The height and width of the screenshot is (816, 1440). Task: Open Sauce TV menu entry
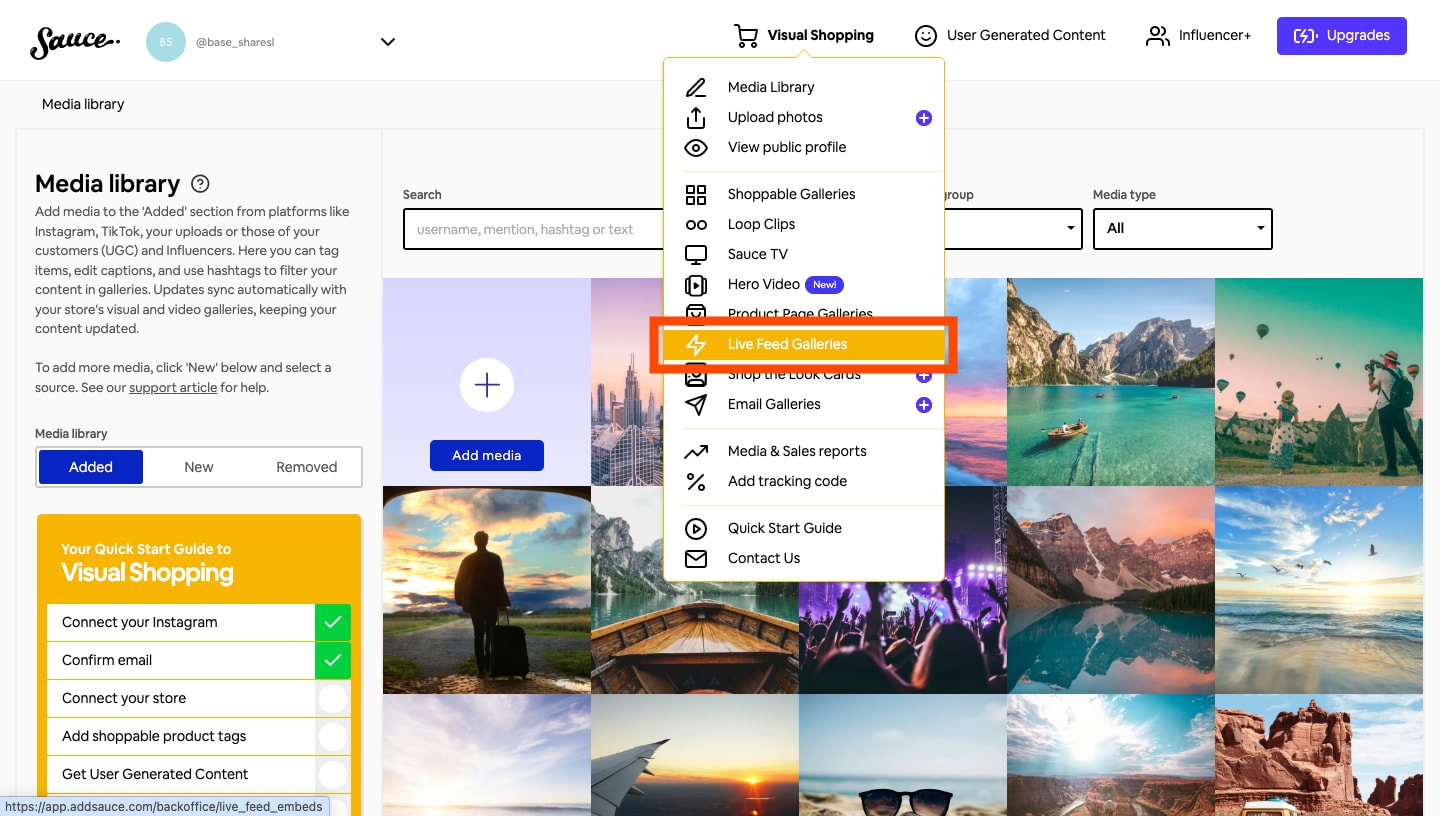758,254
